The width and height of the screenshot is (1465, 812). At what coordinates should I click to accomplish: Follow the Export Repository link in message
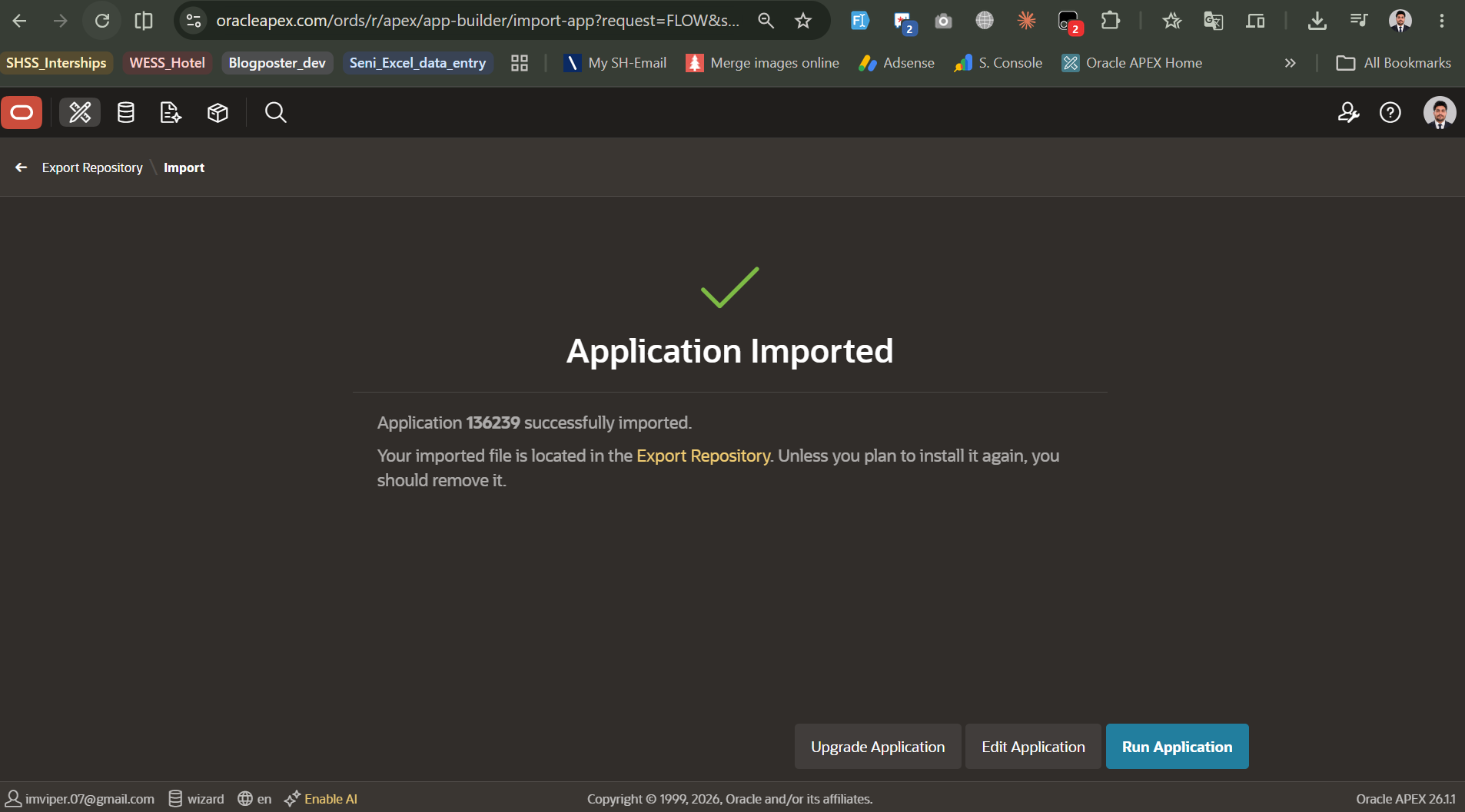click(x=703, y=456)
